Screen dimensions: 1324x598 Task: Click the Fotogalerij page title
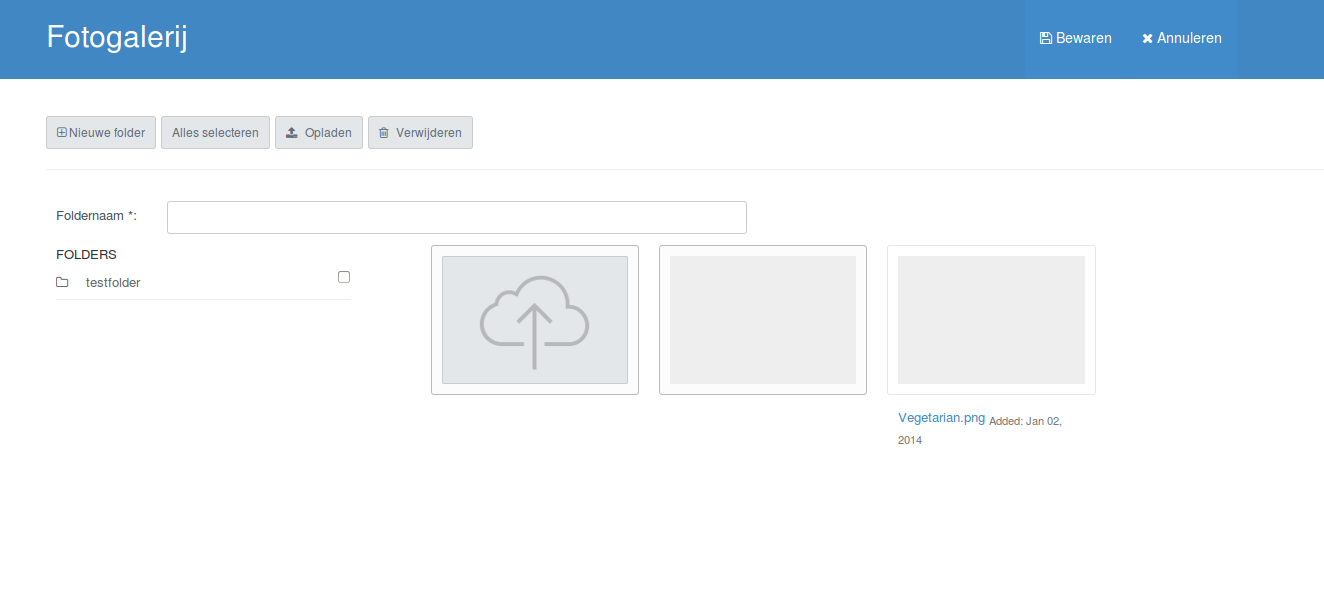click(x=117, y=38)
